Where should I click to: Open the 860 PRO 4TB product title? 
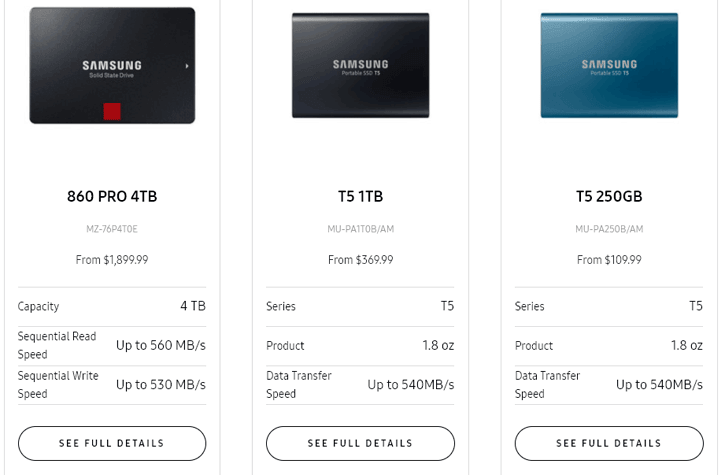112,196
